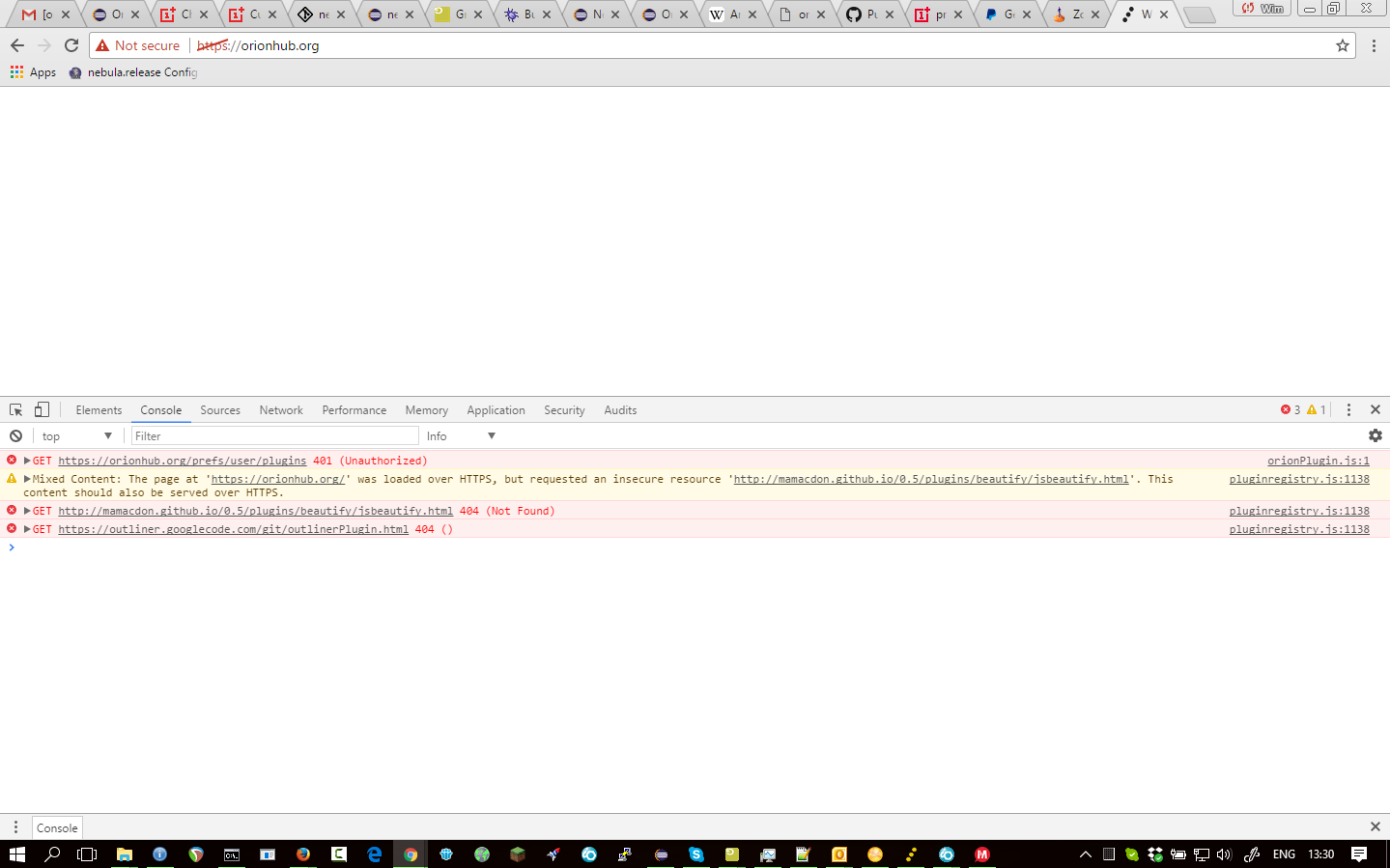
Task: Follow the jsbeautify.html 404 URL
Action: pos(255,511)
